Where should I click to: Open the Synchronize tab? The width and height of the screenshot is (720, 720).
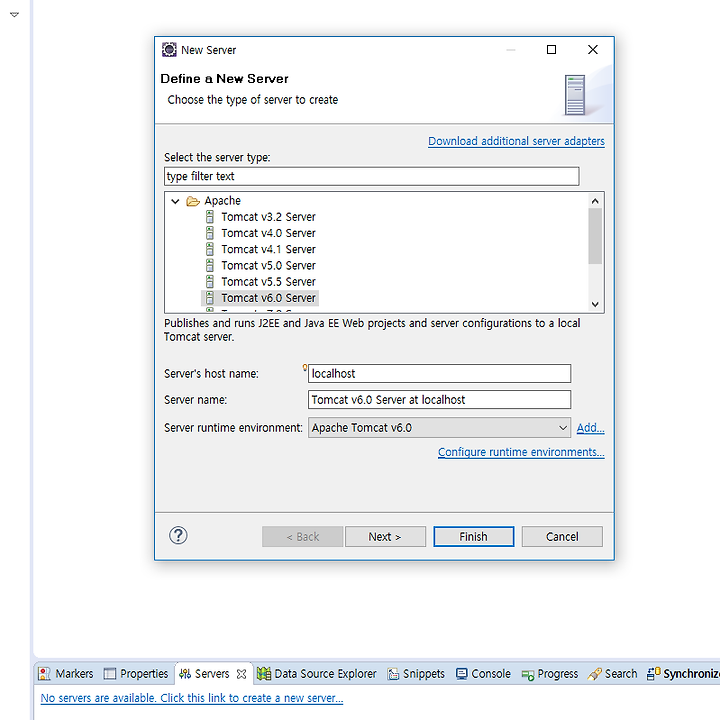coord(683,674)
